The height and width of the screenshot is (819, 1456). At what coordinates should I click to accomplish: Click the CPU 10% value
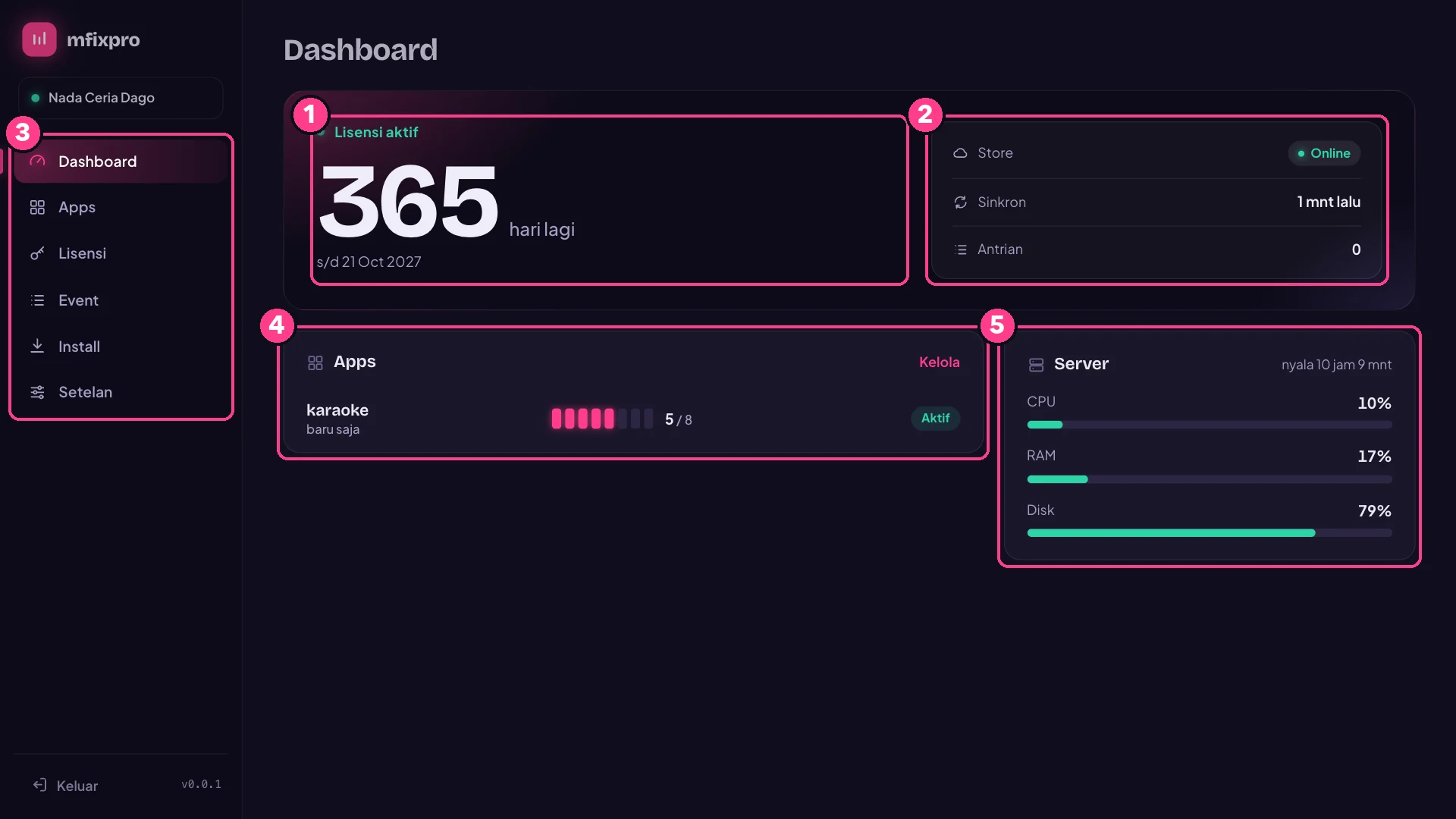point(1374,403)
